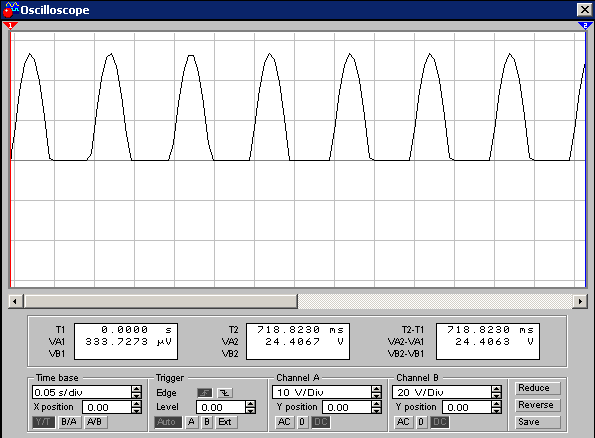Set Channel A coupling to AC
This screenshot has width=595, height=438.
(x=284, y=422)
